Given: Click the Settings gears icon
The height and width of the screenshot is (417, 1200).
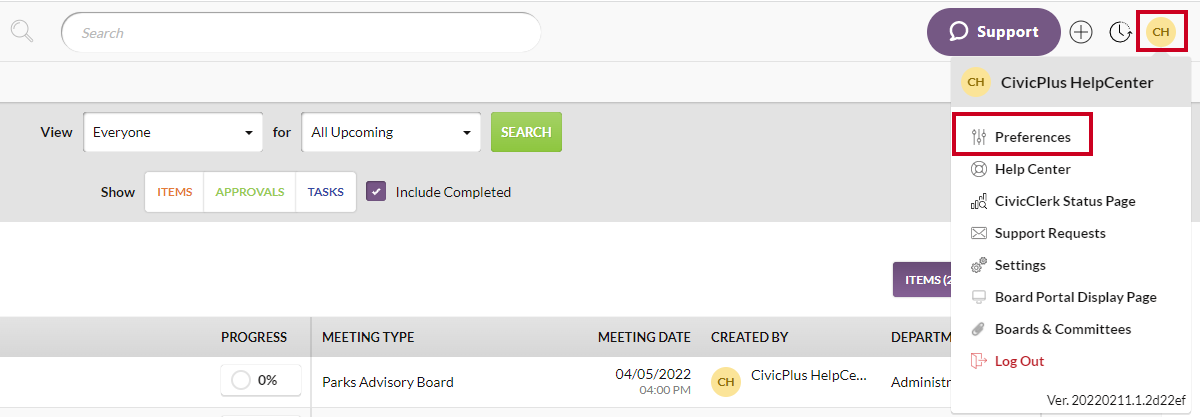Looking at the screenshot, I should pos(979,265).
